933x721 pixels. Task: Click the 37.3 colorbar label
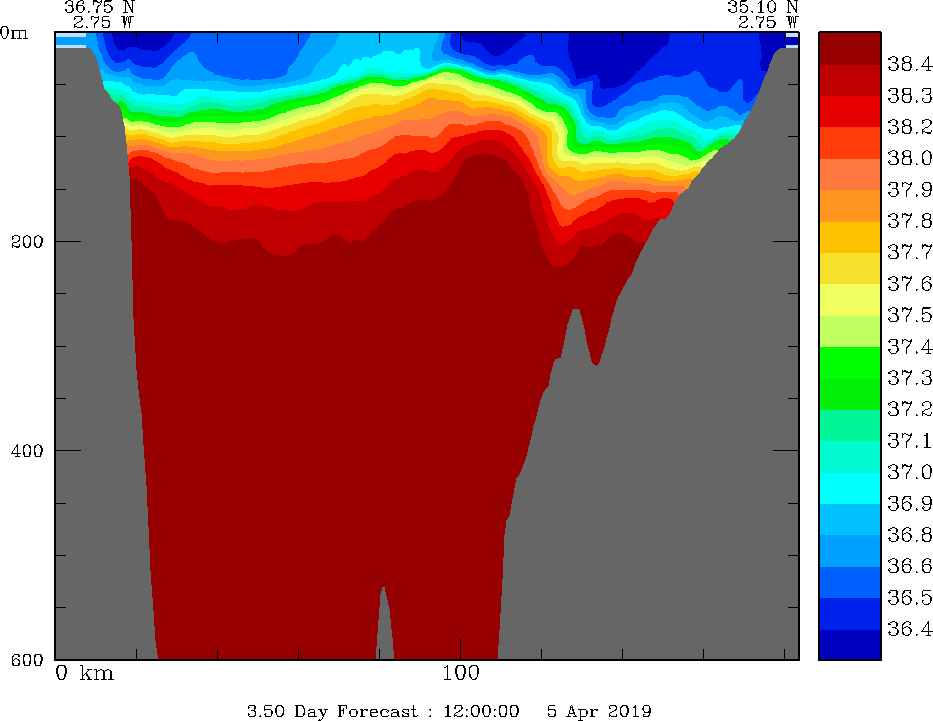909,378
